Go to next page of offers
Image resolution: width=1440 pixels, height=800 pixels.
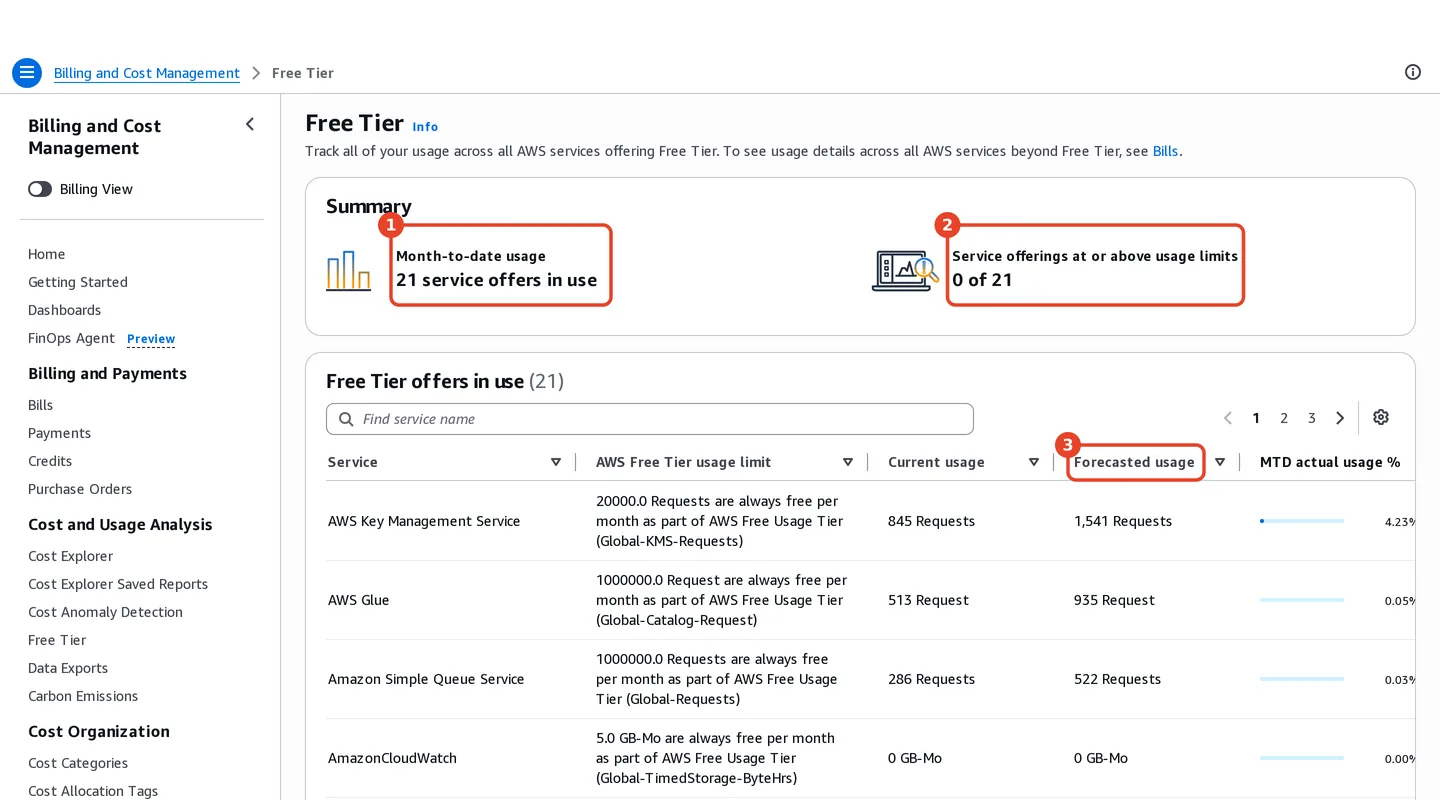click(1340, 418)
